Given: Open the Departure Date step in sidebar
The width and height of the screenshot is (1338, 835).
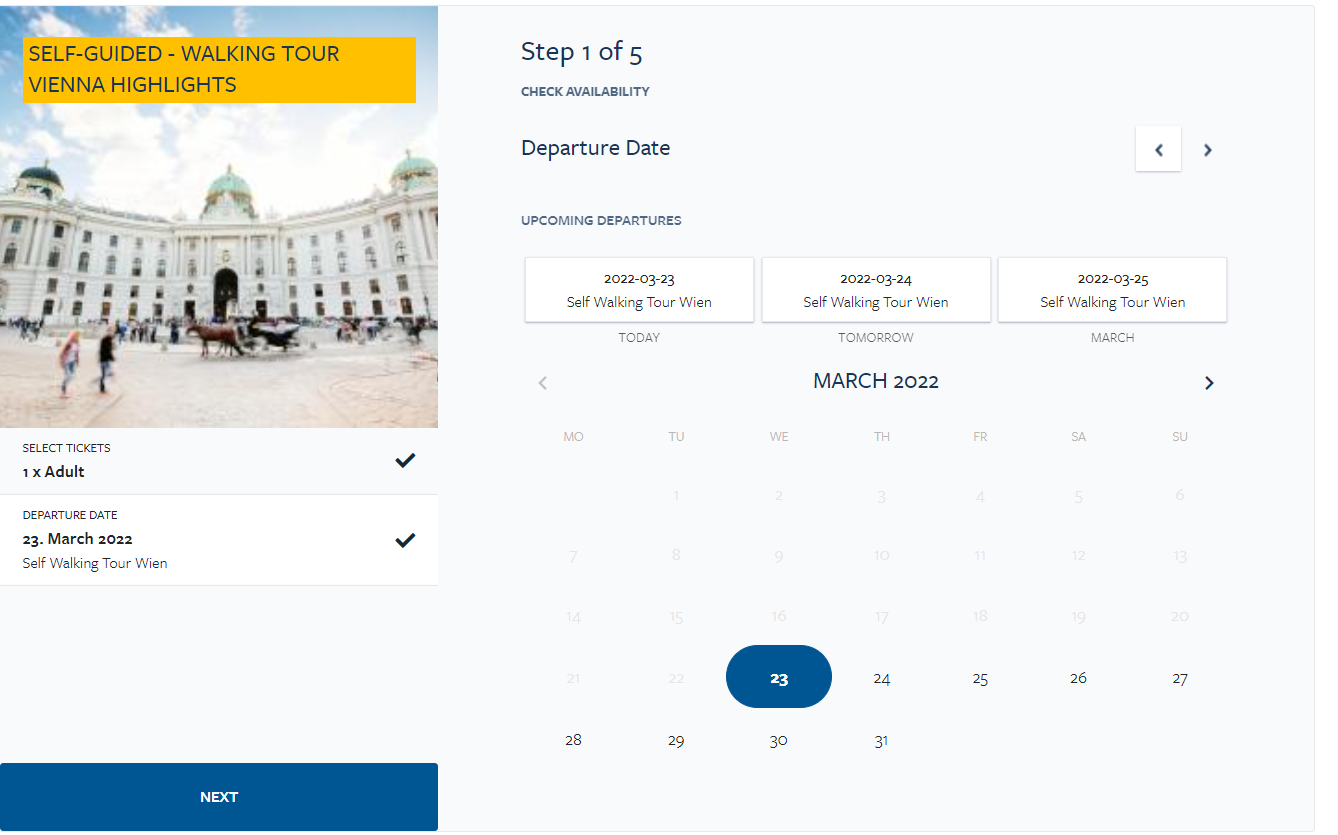Looking at the screenshot, I should point(219,540).
